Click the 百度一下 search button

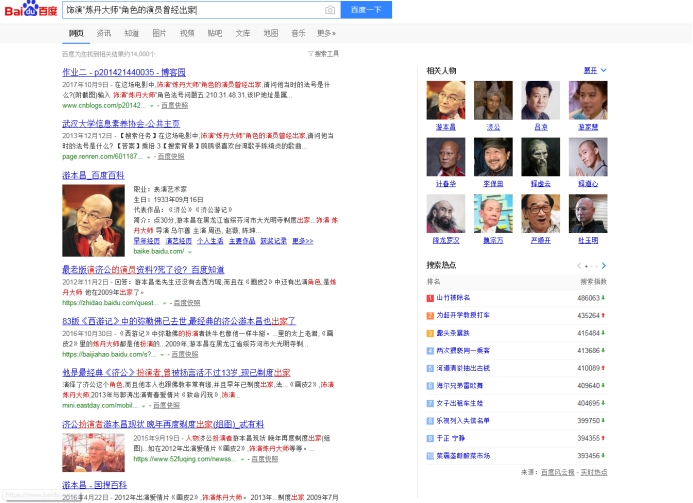(366, 10)
